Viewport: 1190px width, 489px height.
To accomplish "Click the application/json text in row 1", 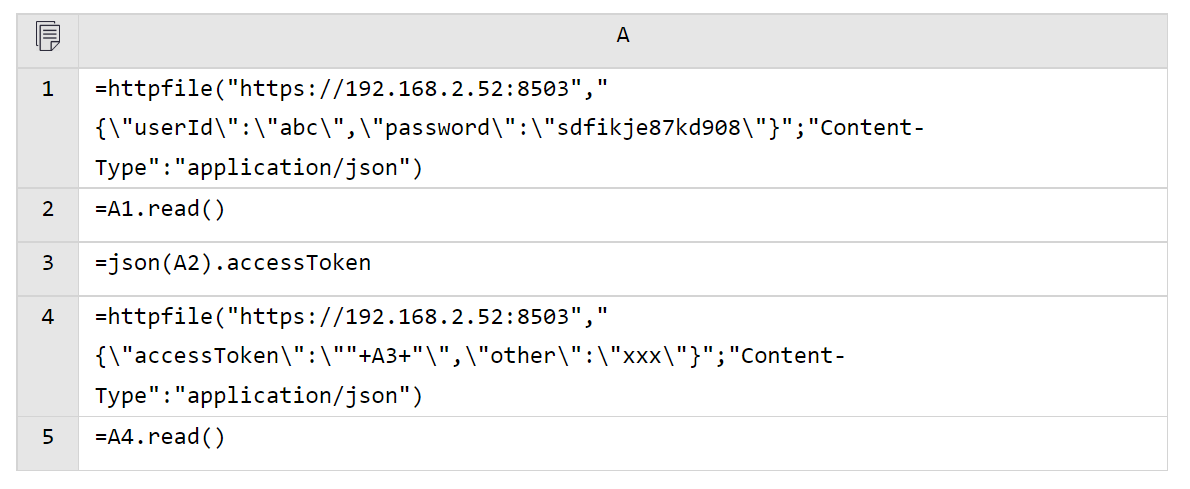I will pyautogui.click(x=292, y=169).
